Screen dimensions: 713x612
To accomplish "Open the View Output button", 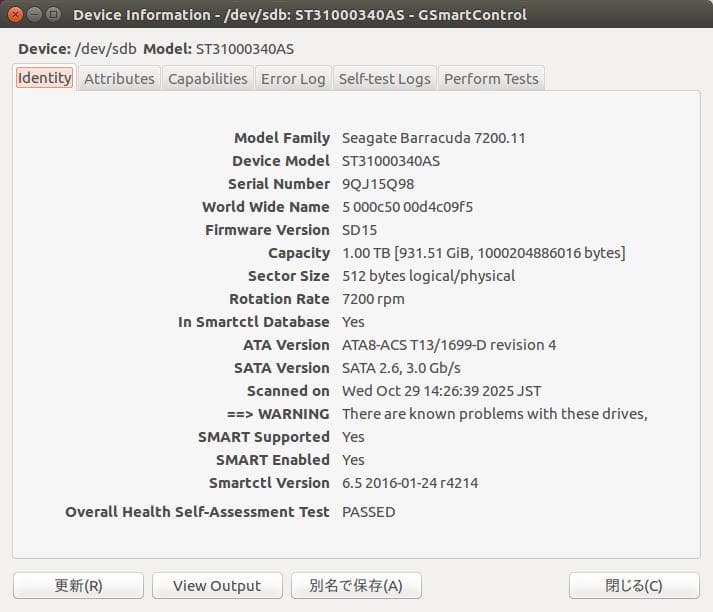I will click(x=217, y=585).
